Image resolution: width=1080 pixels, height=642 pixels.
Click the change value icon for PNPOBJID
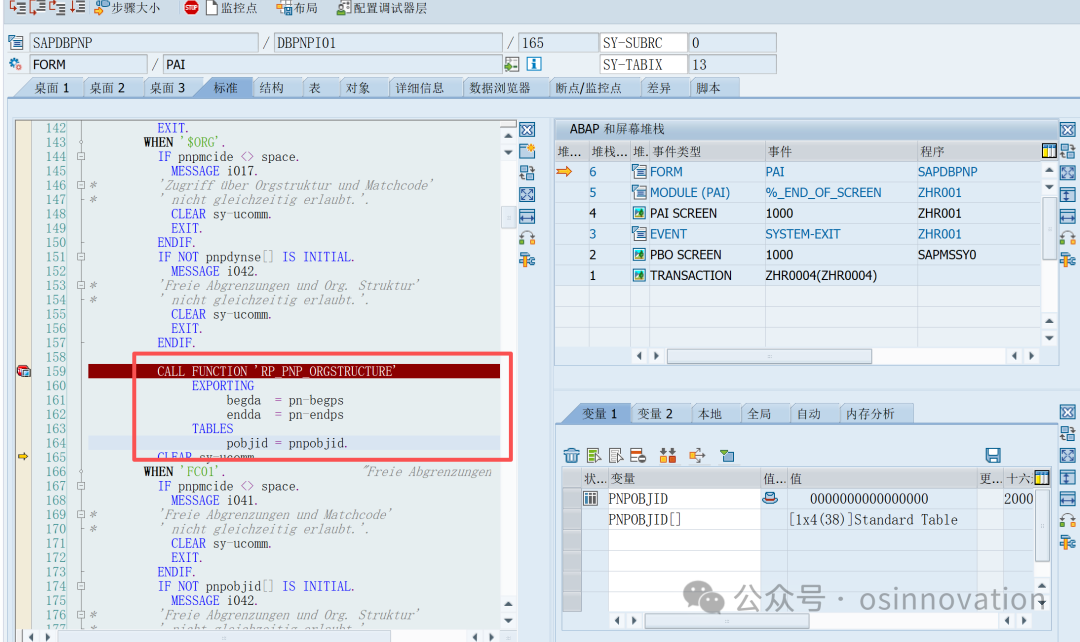[x=770, y=498]
